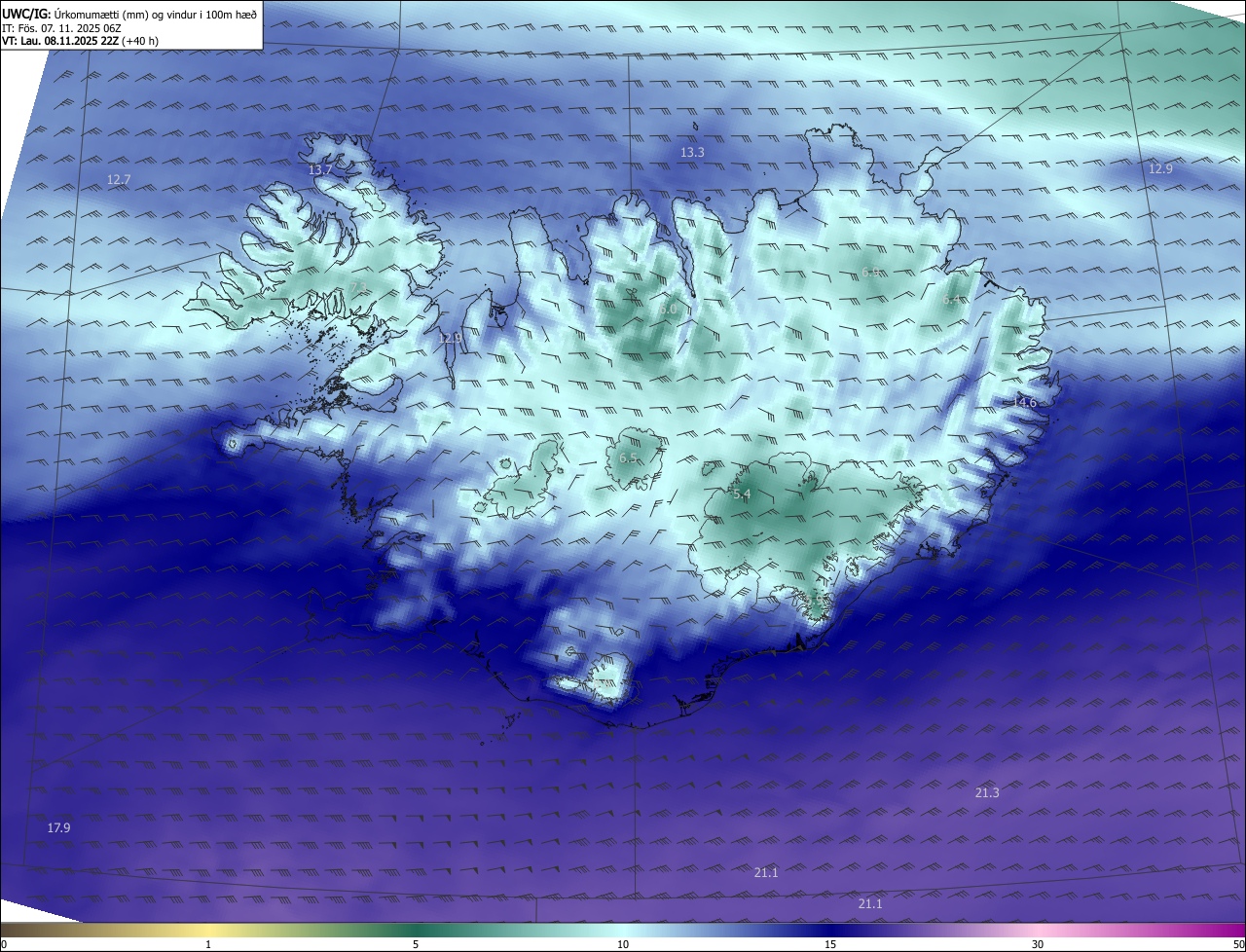Select the '10' tick on the colour legend
This screenshot has height=952, width=1246.
(623, 945)
